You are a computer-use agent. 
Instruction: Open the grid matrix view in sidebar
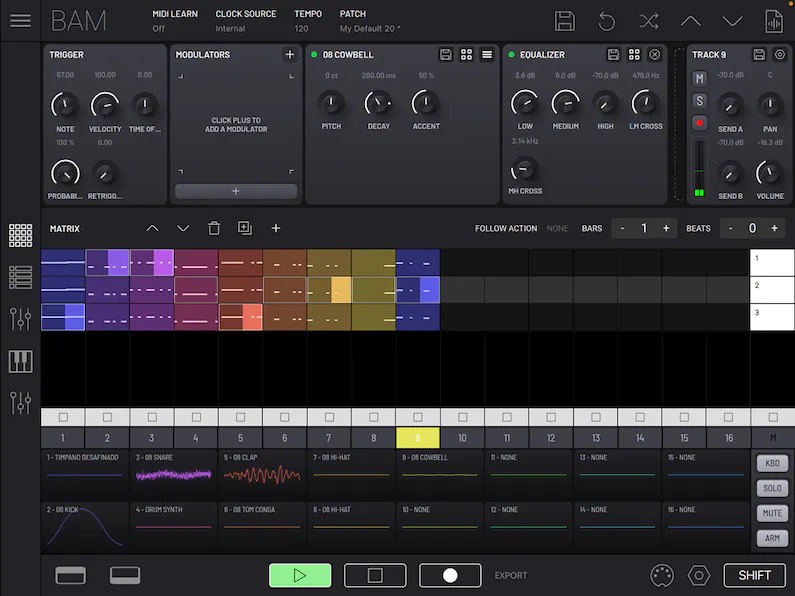coord(20,235)
